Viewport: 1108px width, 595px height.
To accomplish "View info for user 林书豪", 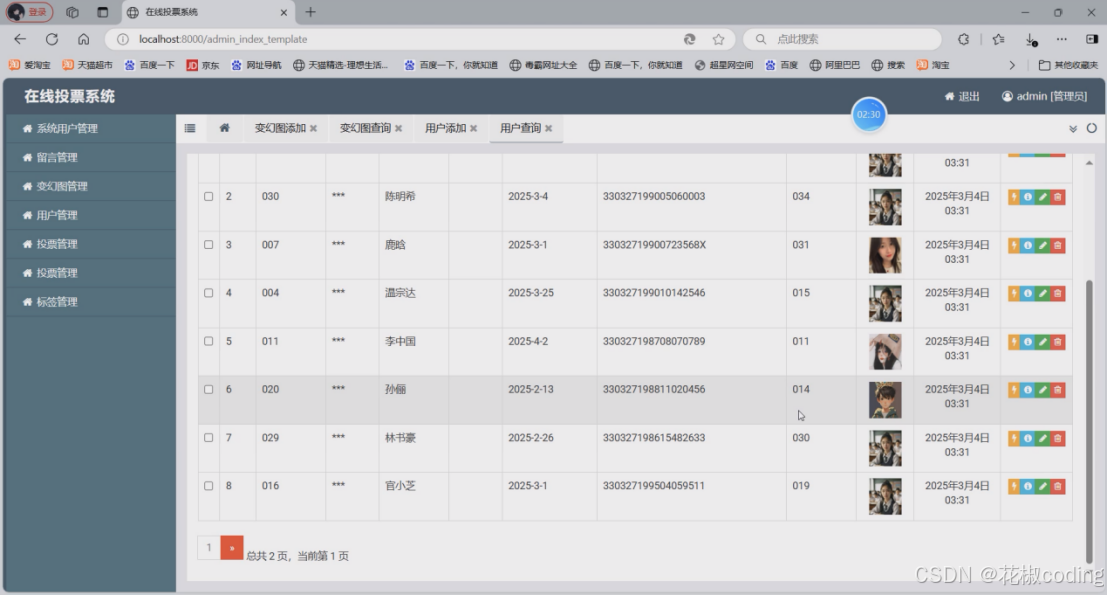I will pos(1028,439).
